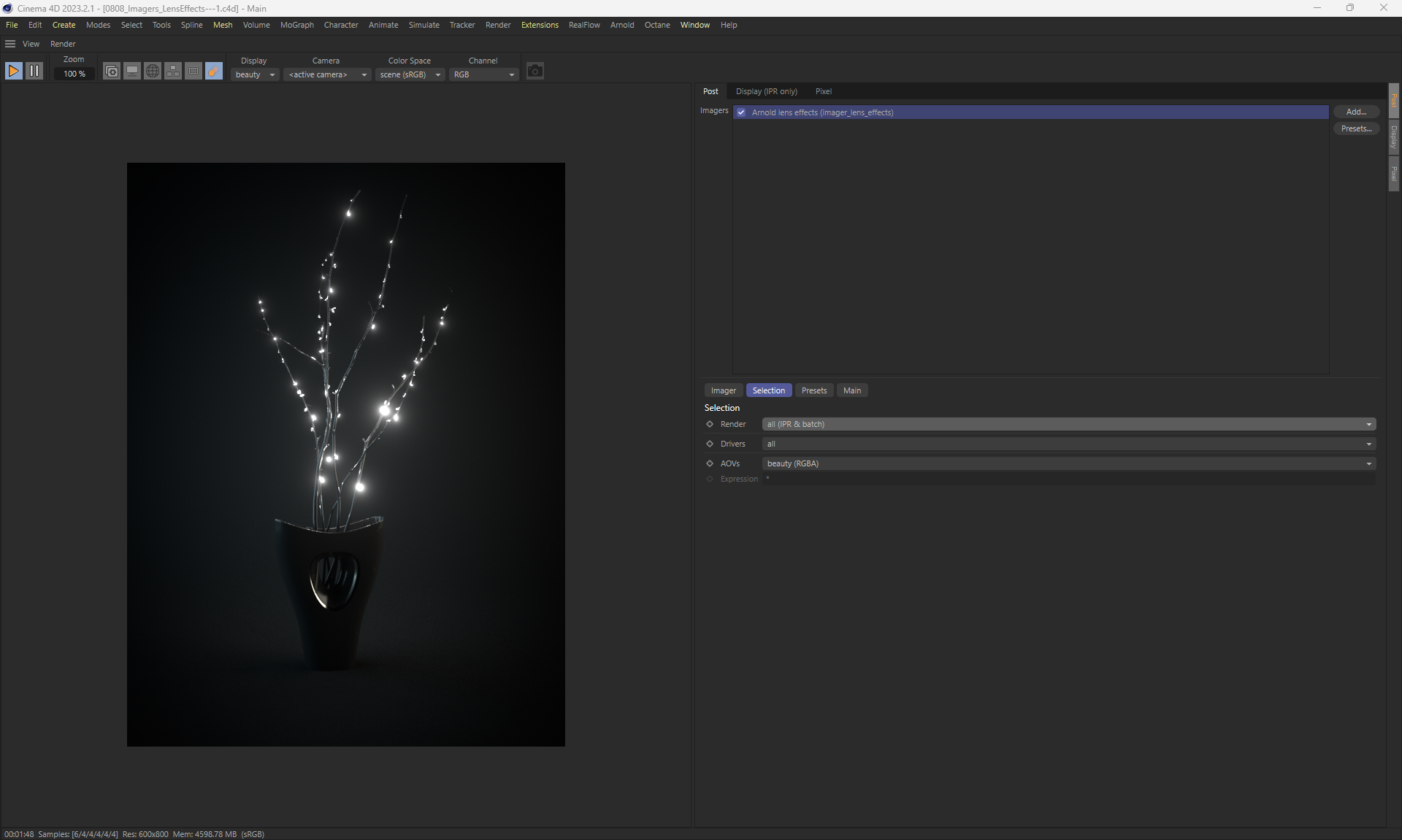Click the globe icon in toolbar
Image resolution: width=1402 pixels, height=840 pixels.
(153, 71)
